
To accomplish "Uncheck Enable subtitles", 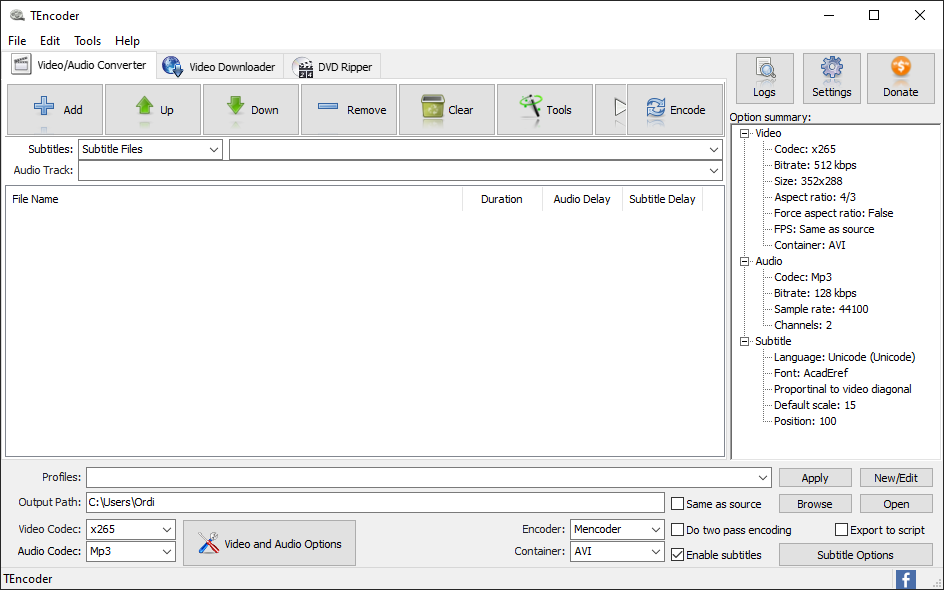I will pos(716,555).
